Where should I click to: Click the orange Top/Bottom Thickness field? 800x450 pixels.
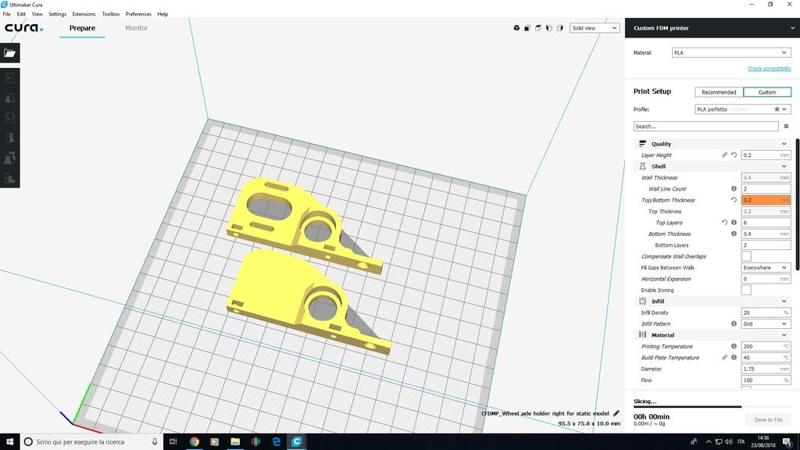[765, 200]
